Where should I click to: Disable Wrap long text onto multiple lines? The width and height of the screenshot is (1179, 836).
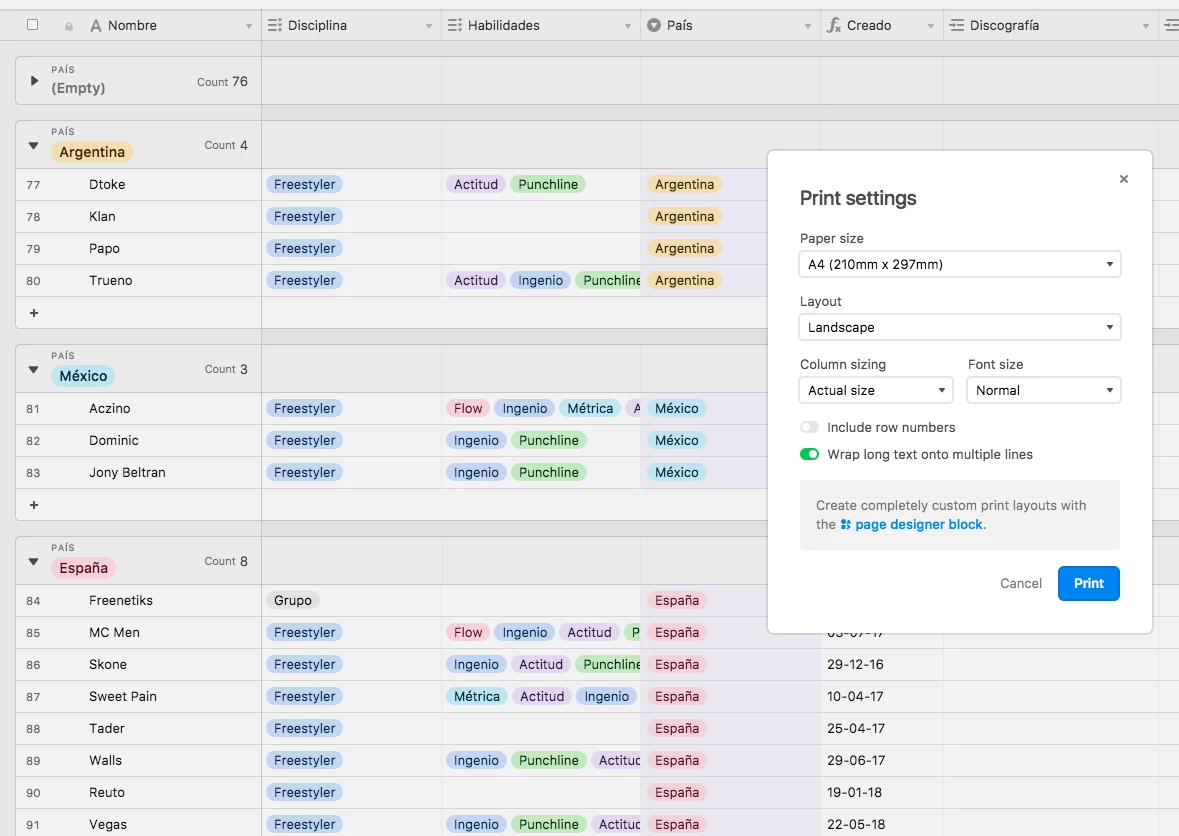pyautogui.click(x=809, y=454)
